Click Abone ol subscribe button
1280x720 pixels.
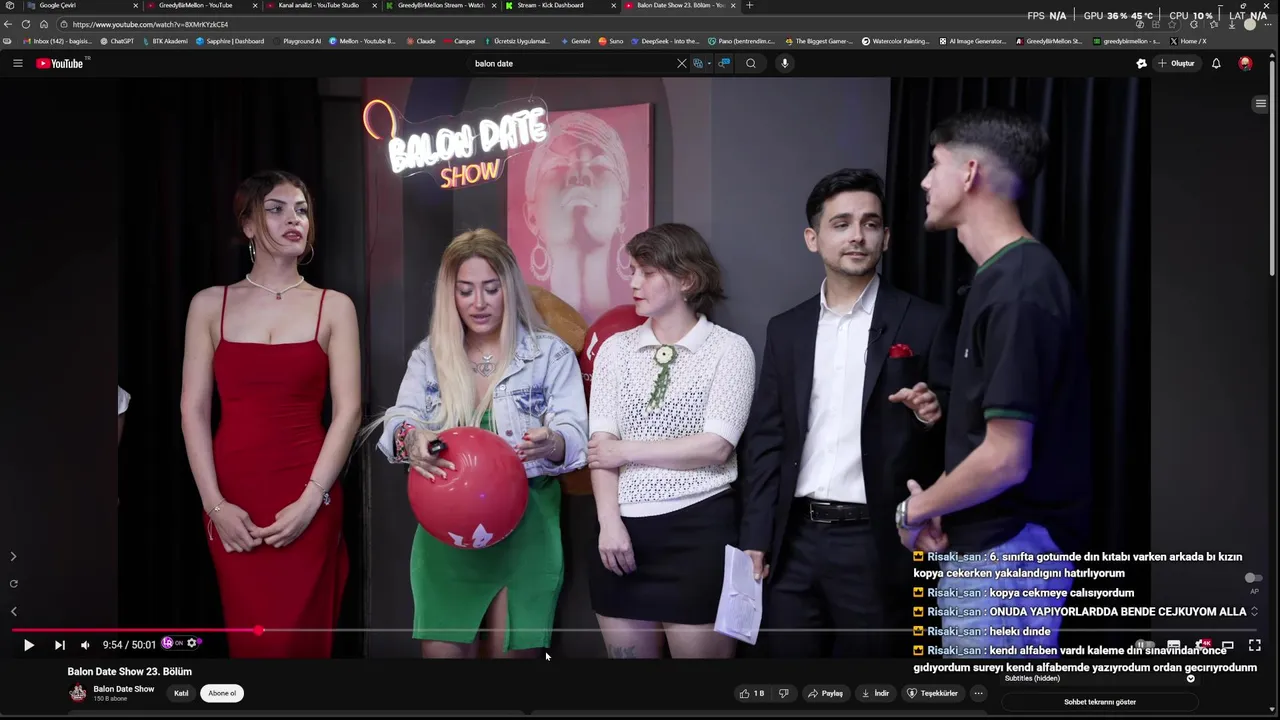point(222,693)
